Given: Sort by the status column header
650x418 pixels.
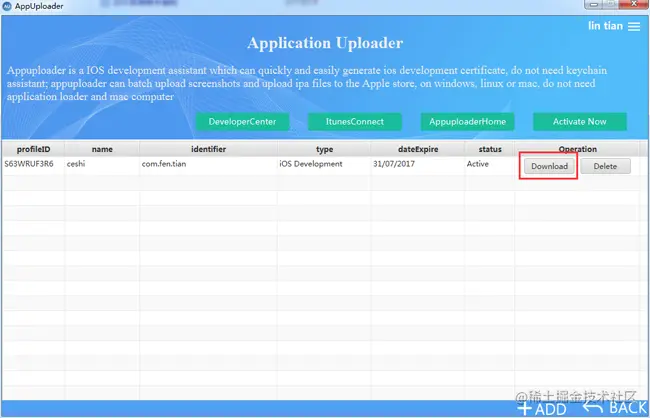Looking at the screenshot, I should click(x=490, y=149).
